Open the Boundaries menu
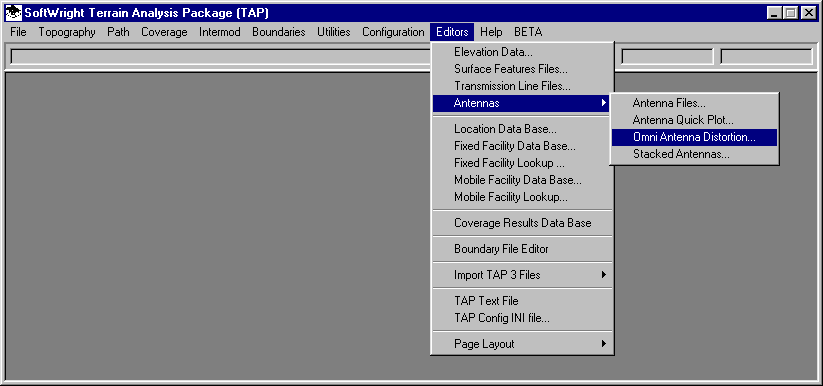This screenshot has height=386, width=823. tap(279, 32)
